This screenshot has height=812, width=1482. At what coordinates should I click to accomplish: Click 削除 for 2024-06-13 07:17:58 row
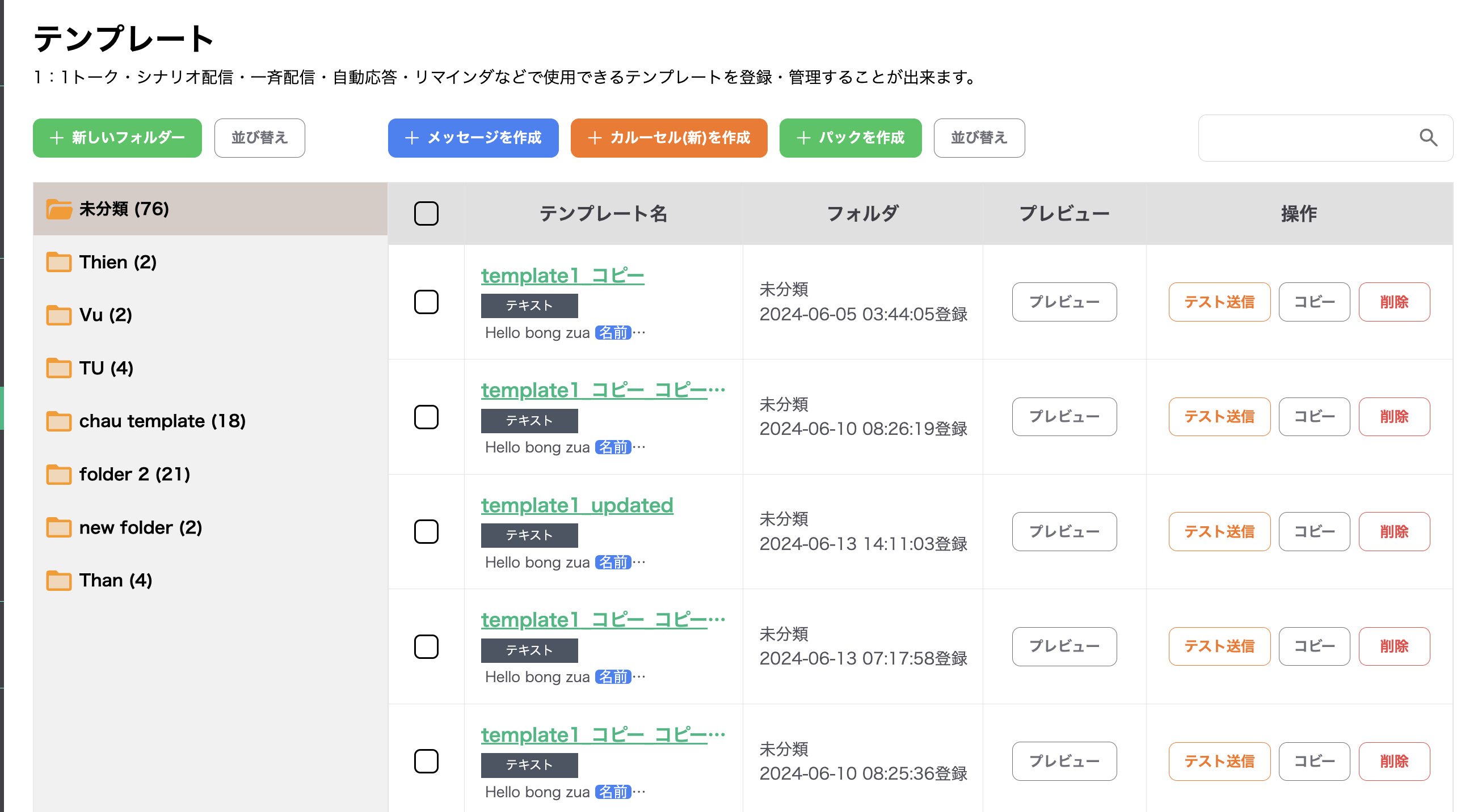tap(1395, 647)
